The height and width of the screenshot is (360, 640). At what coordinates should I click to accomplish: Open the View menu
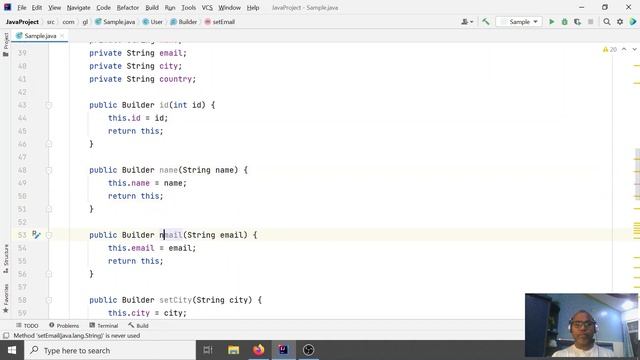point(54,7)
